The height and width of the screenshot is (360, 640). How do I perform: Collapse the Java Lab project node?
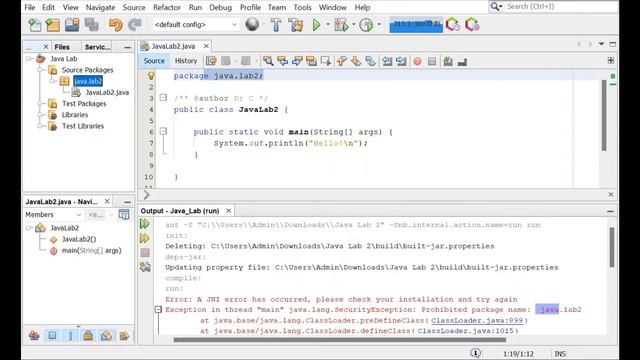(29, 59)
